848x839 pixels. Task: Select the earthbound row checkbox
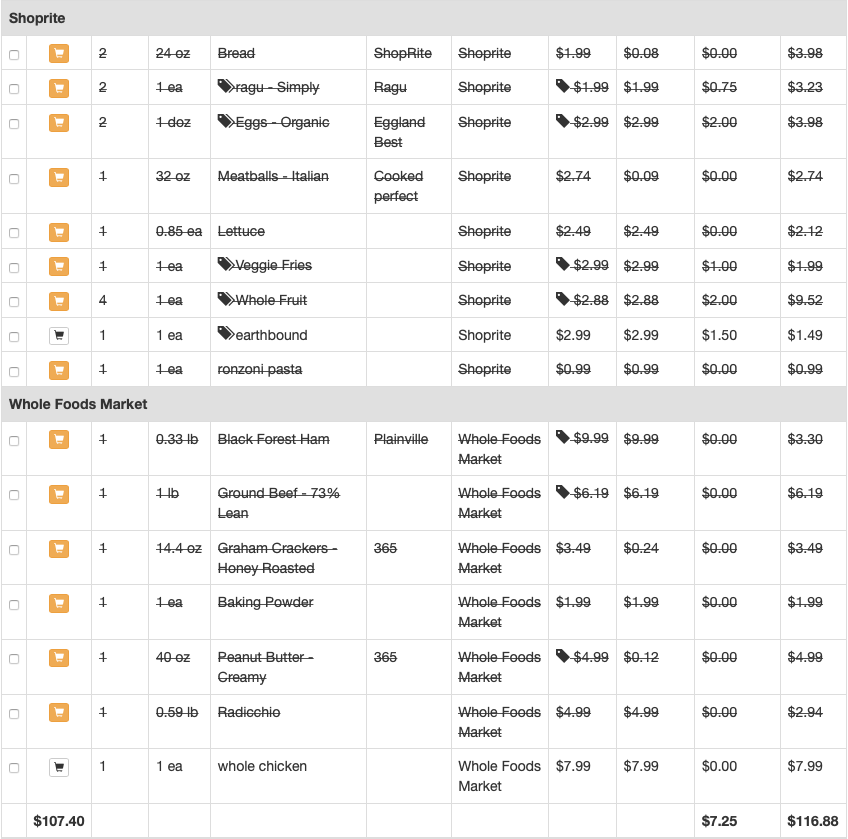(14, 336)
